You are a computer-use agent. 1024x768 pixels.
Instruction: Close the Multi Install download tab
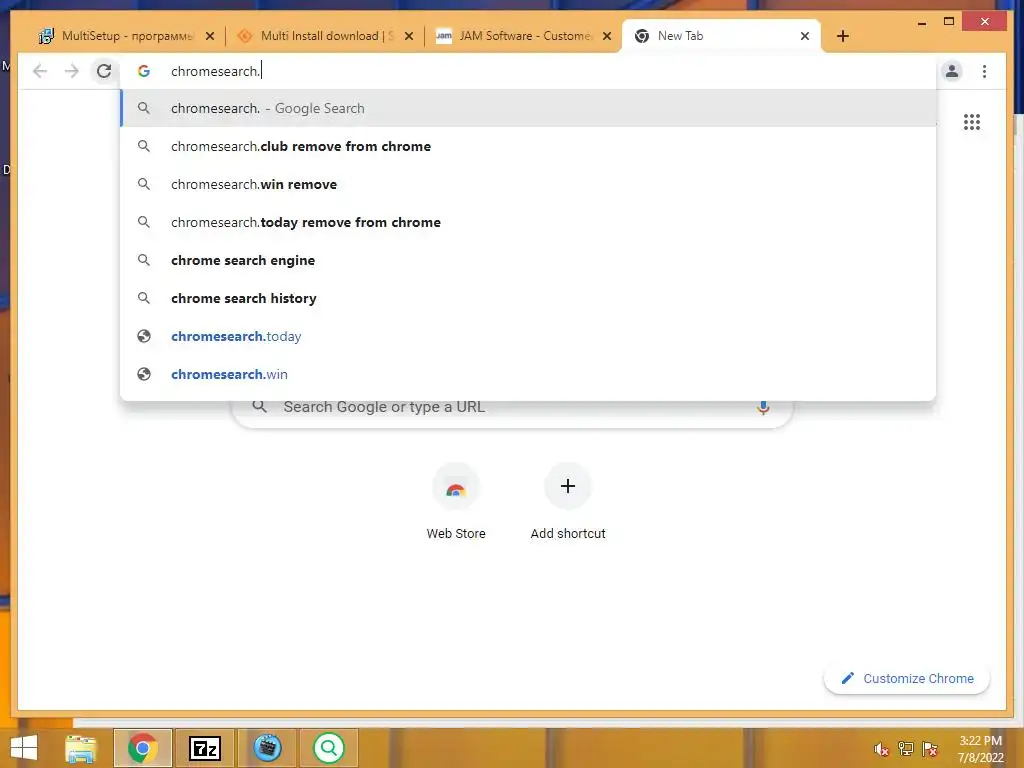pyautogui.click(x=409, y=36)
